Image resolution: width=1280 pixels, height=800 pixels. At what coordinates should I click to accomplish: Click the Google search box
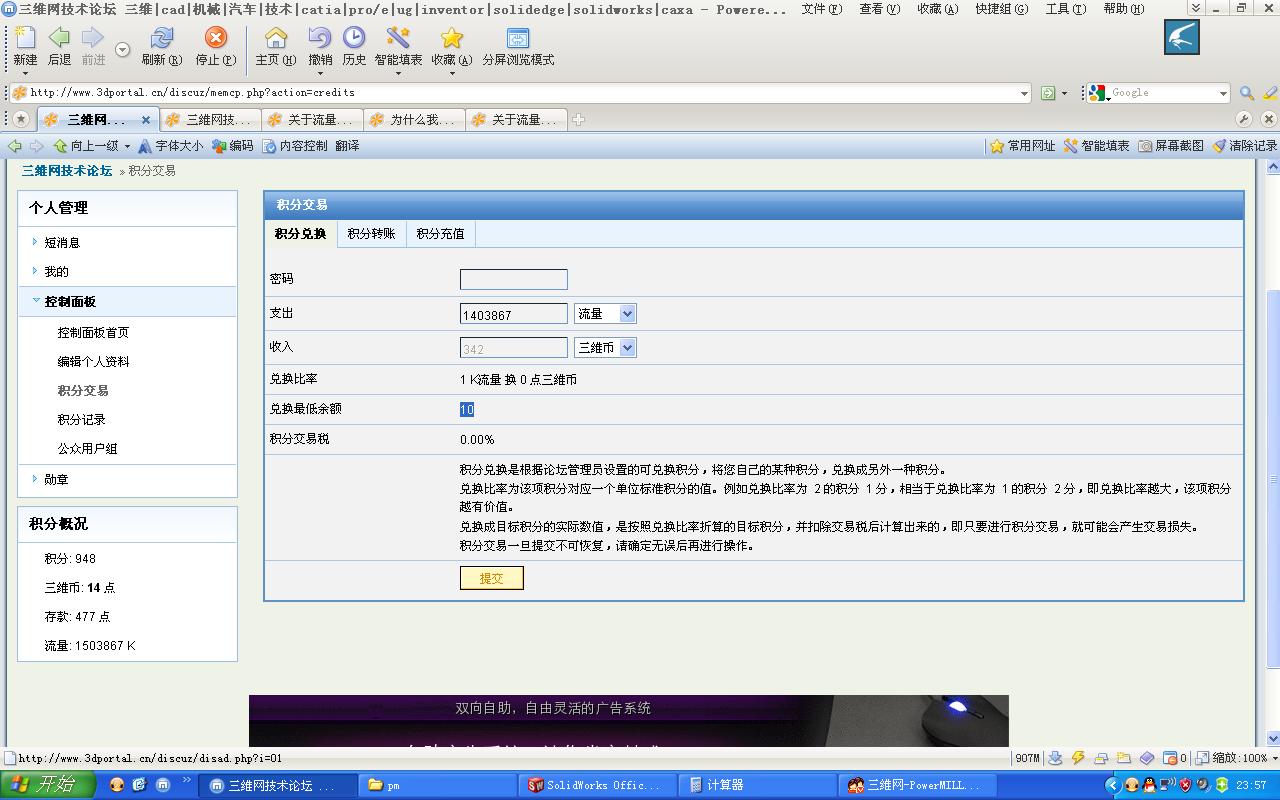tap(1164, 93)
